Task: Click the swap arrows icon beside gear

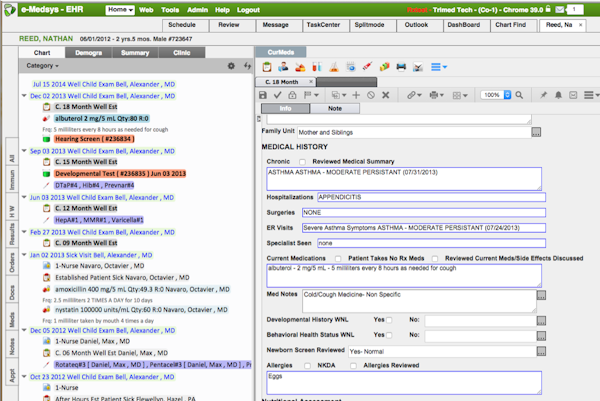Action: tap(248, 66)
